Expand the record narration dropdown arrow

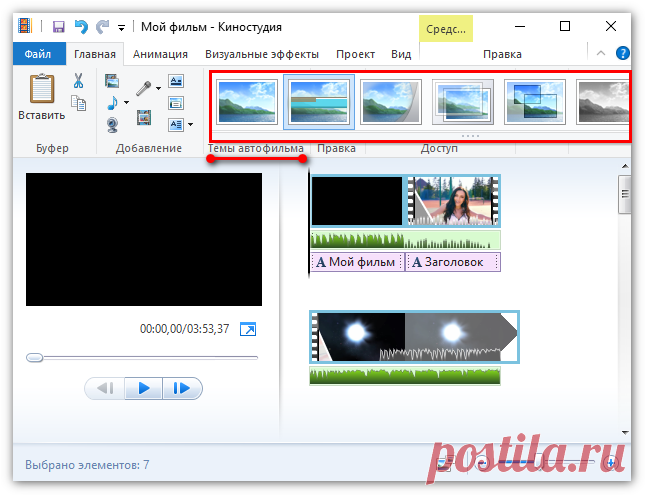click(158, 88)
